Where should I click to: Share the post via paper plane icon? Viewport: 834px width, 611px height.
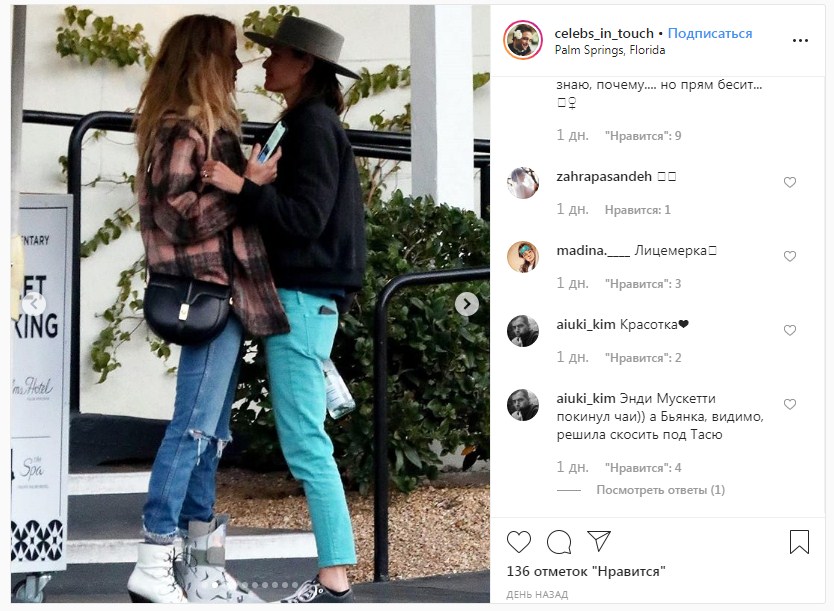(x=598, y=541)
